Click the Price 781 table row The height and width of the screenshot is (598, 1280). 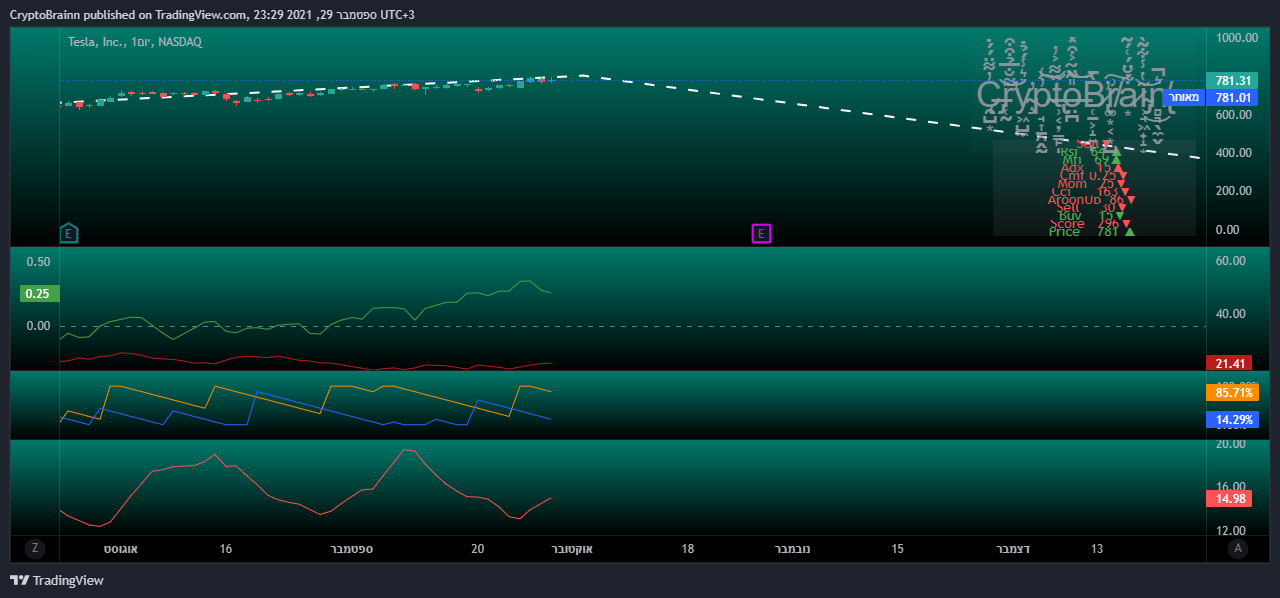[x=1091, y=232]
